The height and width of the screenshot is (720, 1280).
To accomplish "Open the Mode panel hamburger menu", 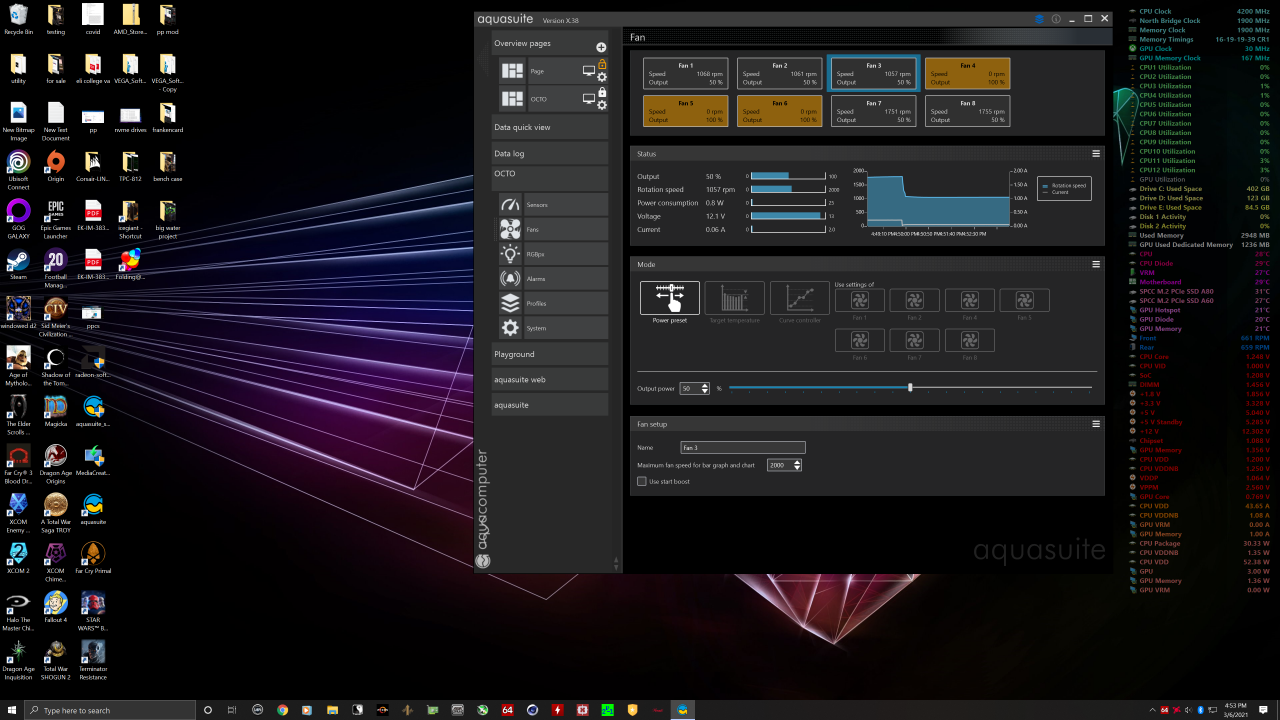I will 1096,264.
